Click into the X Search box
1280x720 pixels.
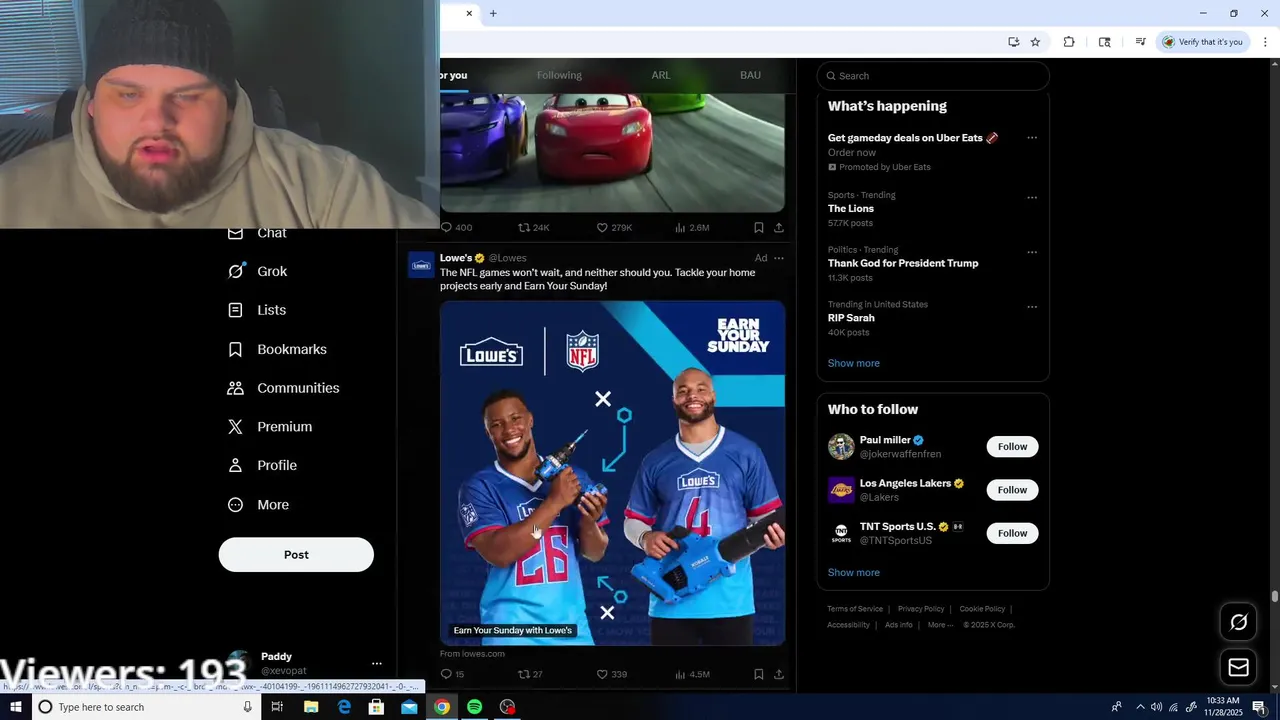tap(933, 76)
